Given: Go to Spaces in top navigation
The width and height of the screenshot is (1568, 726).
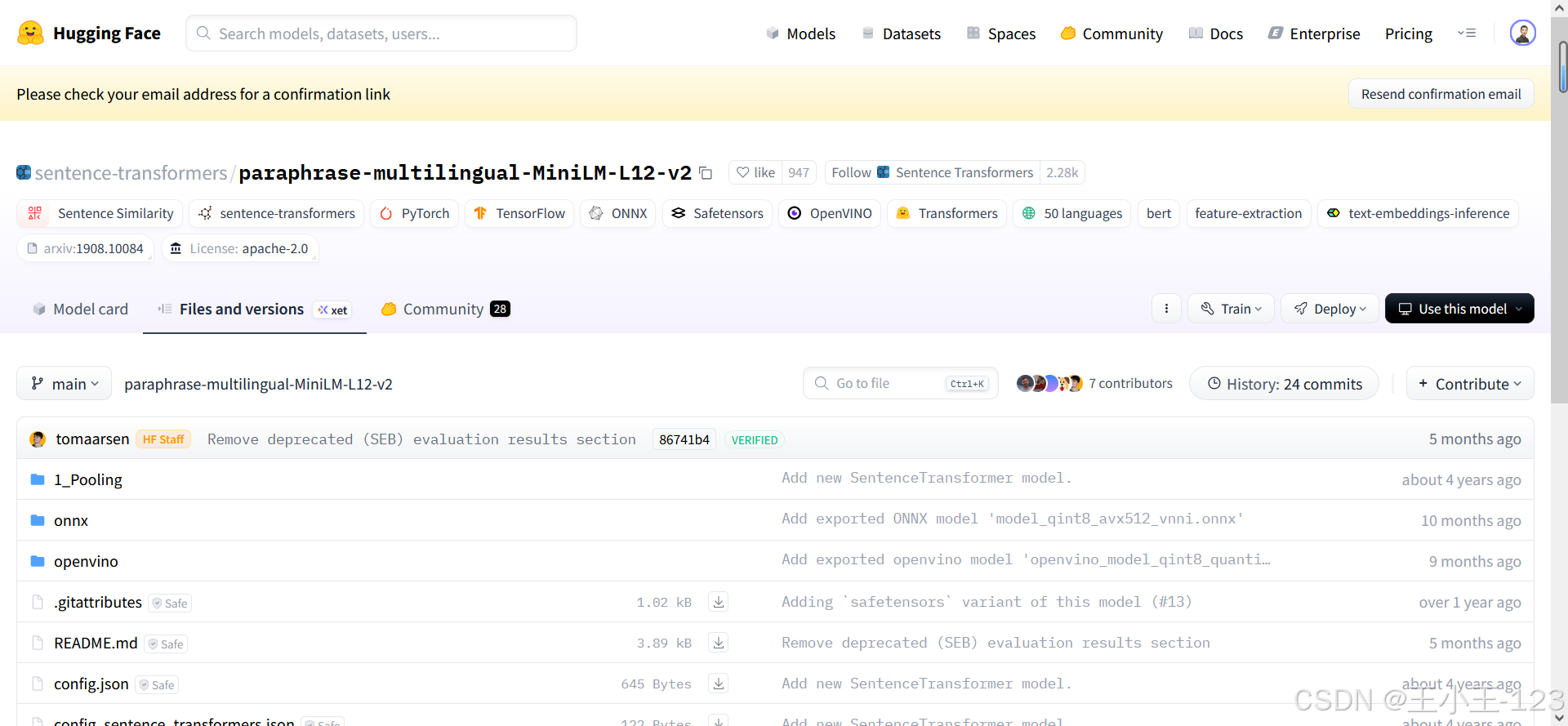Looking at the screenshot, I should (1001, 33).
